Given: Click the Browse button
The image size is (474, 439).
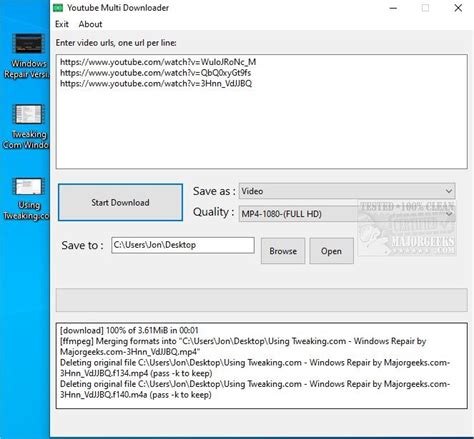Looking at the screenshot, I should tap(283, 251).
